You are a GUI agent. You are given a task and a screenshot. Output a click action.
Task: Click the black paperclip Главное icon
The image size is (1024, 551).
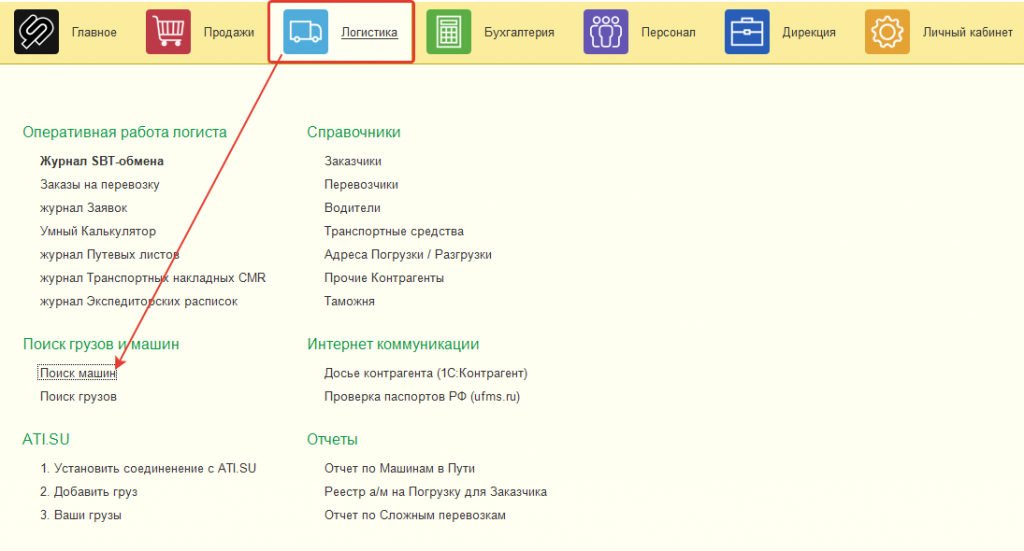36,31
